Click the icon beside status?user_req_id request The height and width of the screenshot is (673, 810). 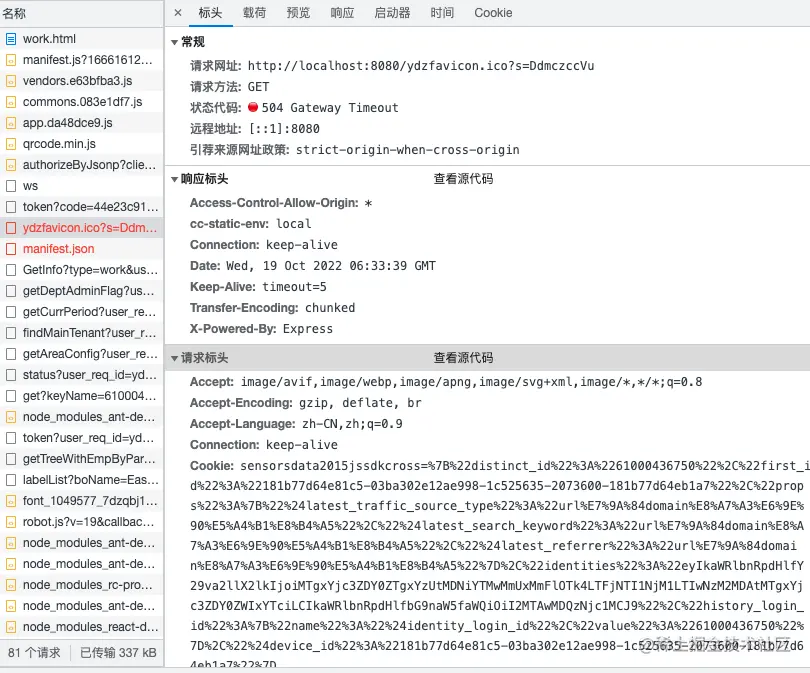11,375
